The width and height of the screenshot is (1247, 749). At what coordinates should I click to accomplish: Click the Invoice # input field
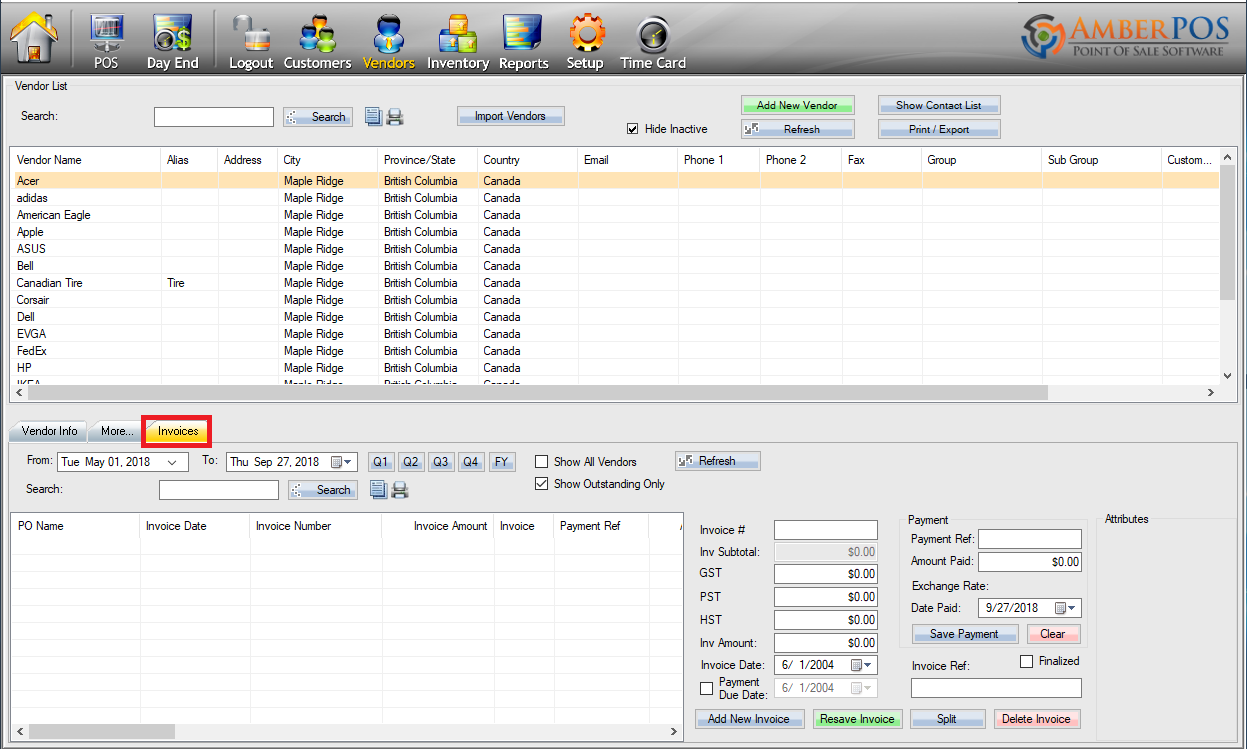(826, 530)
